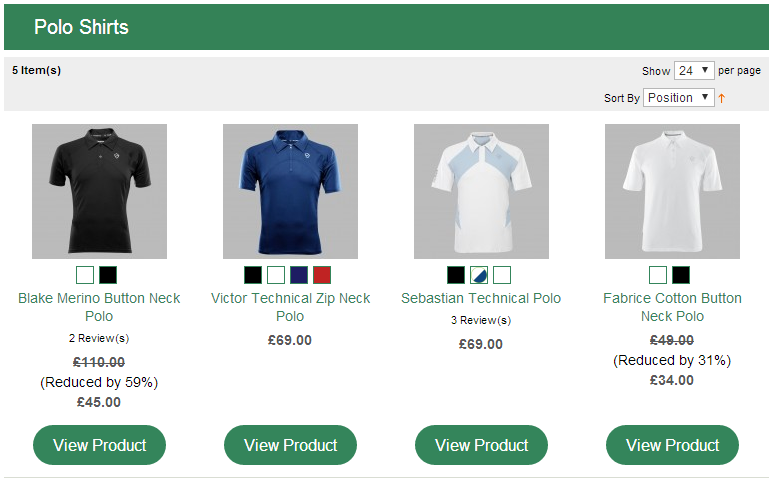Image resolution: width=772 pixels, height=479 pixels.
Task: View Product for Fabrice Cotton Button Neck Polo
Action: [672, 445]
